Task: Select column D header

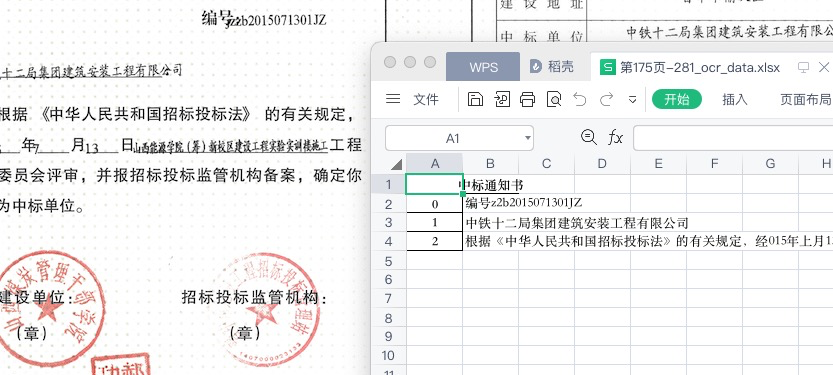Action: click(x=602, y=164)
